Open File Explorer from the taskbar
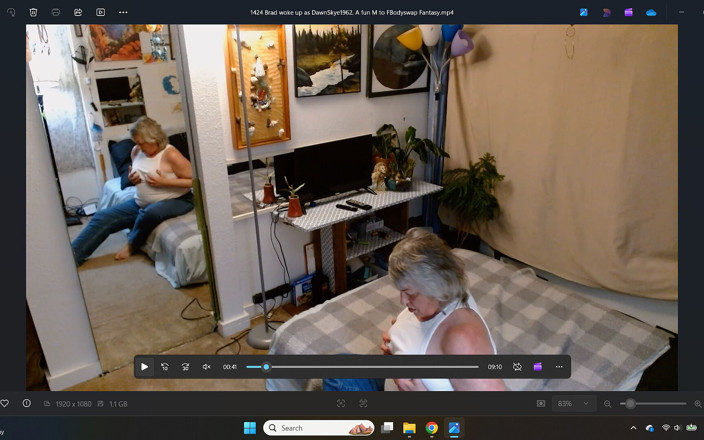This screenshot has height=440, width=704. [x=409, y=428]
